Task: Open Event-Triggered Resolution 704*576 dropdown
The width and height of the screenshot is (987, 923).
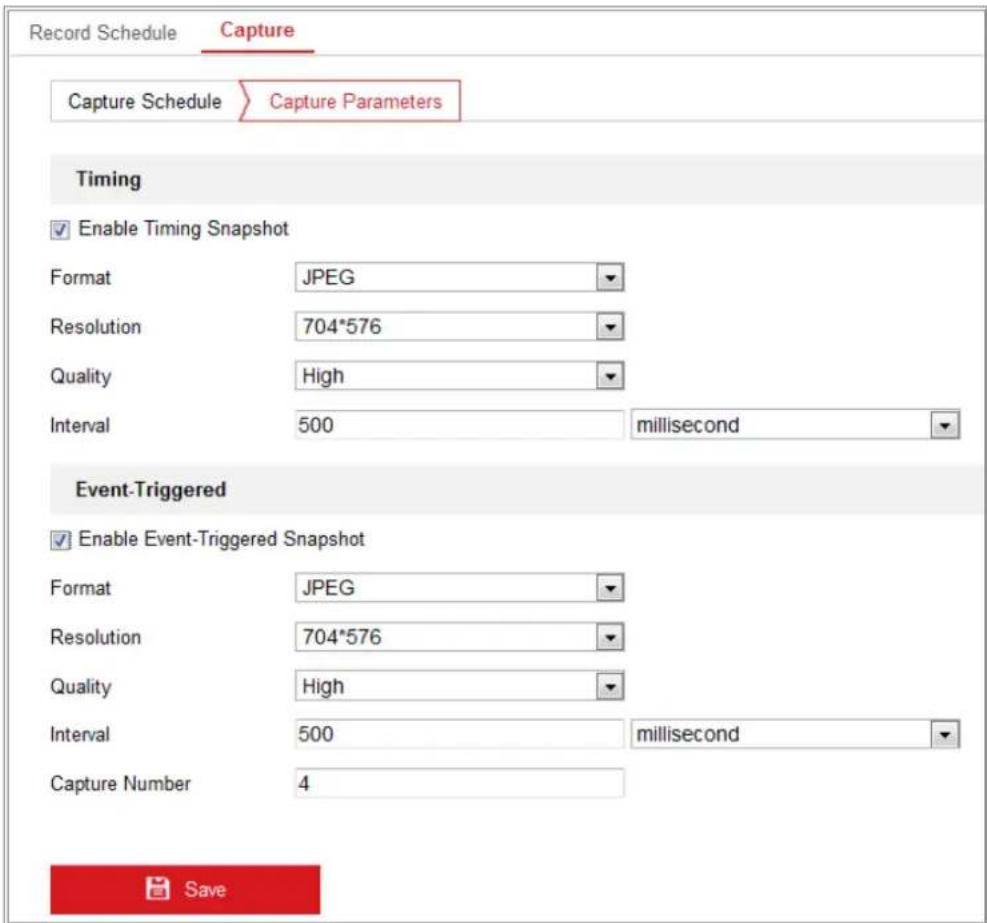Action: point(460,637)
